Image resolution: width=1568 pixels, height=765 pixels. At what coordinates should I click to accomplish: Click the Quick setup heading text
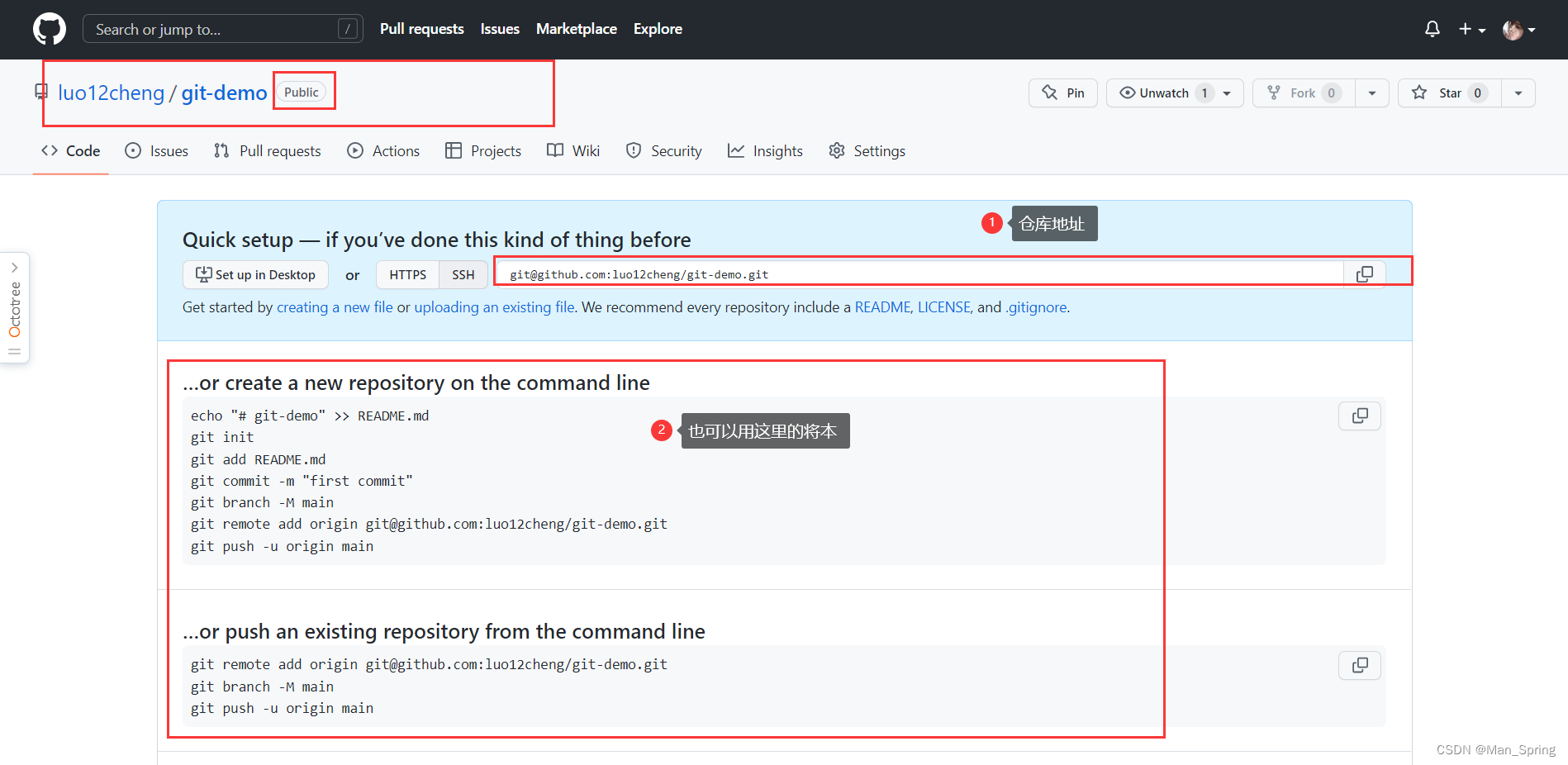(437, 240)
